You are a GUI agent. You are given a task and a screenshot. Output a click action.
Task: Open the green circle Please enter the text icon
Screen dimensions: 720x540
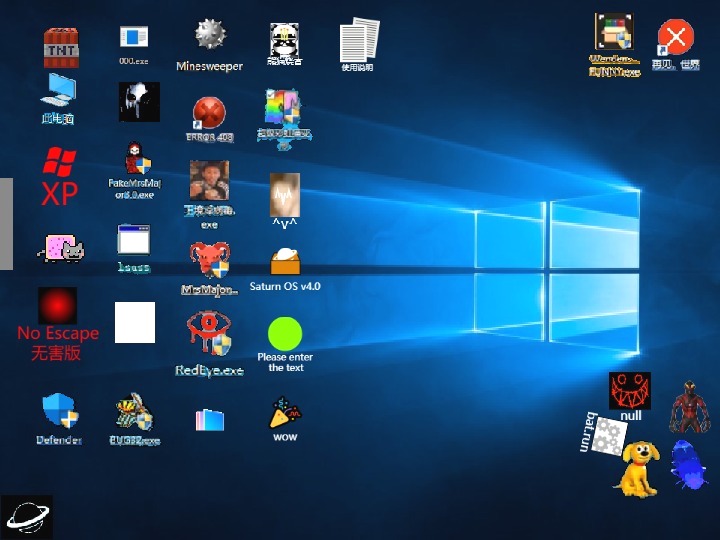pyautogui.click(x=285, y=333)
